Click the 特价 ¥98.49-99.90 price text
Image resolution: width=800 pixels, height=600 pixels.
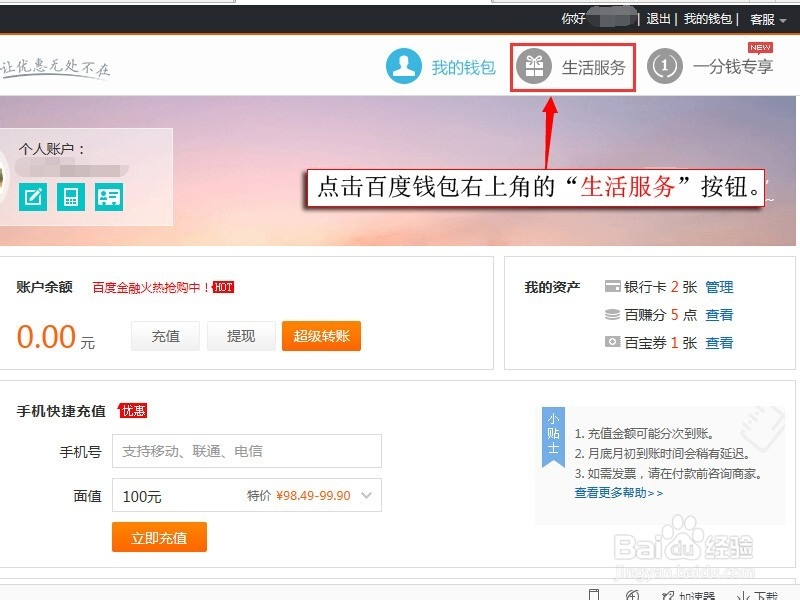[298, 495]
